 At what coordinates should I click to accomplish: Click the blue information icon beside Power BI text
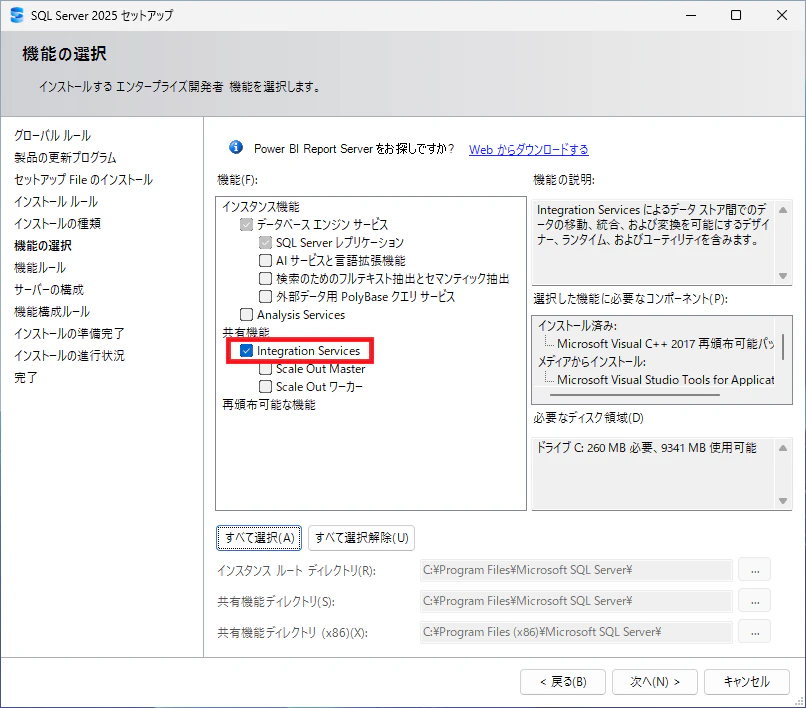[x=236, y=148]
